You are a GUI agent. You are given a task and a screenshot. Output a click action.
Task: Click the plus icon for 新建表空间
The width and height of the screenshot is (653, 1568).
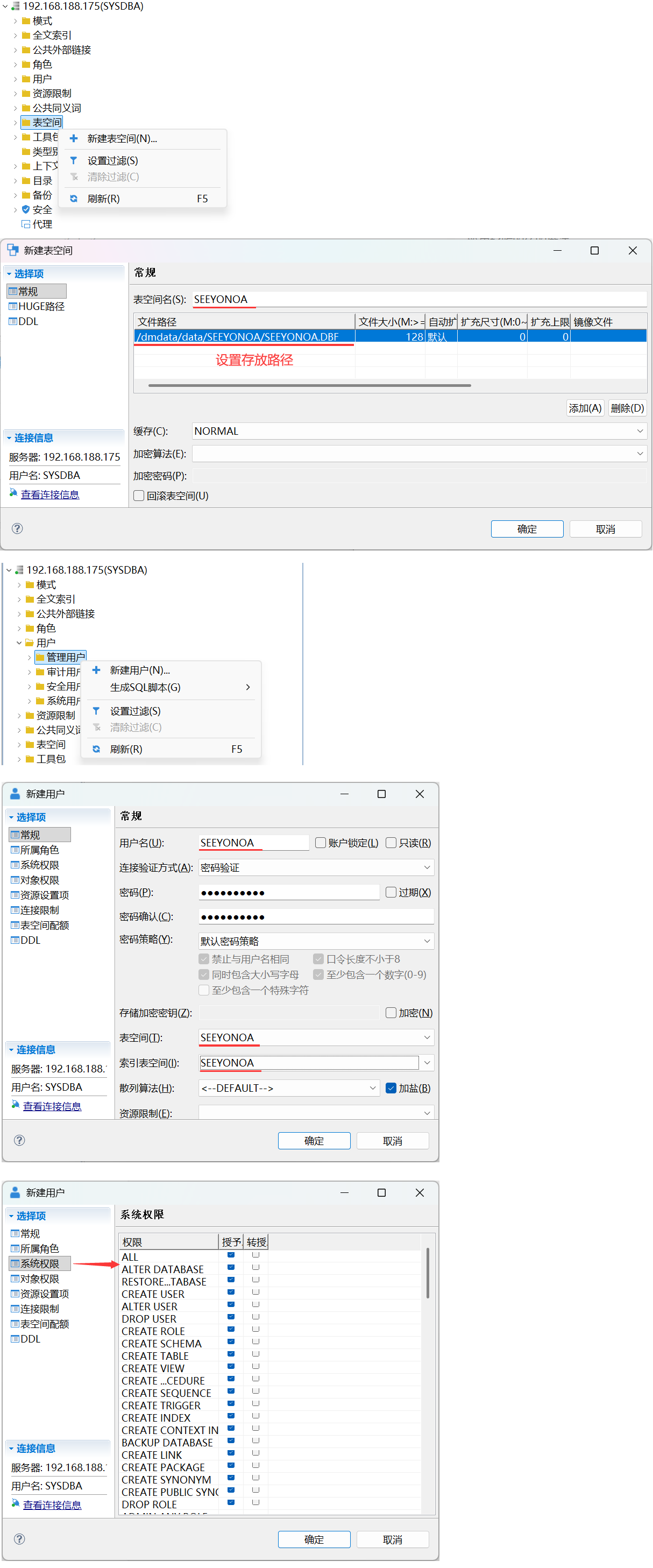[x=74, y=139]
